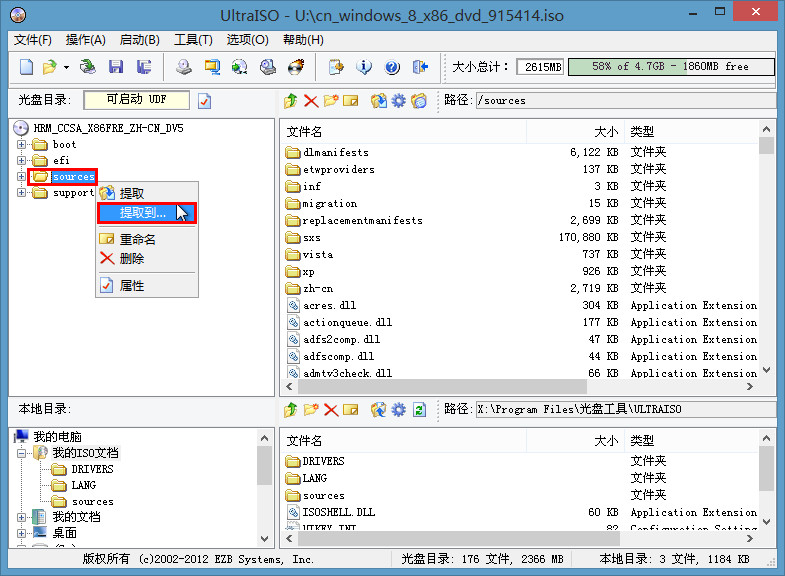This screenshot has width=785, height=576.
Task: Open help with the question mark icon
Action: click(392, 67)
